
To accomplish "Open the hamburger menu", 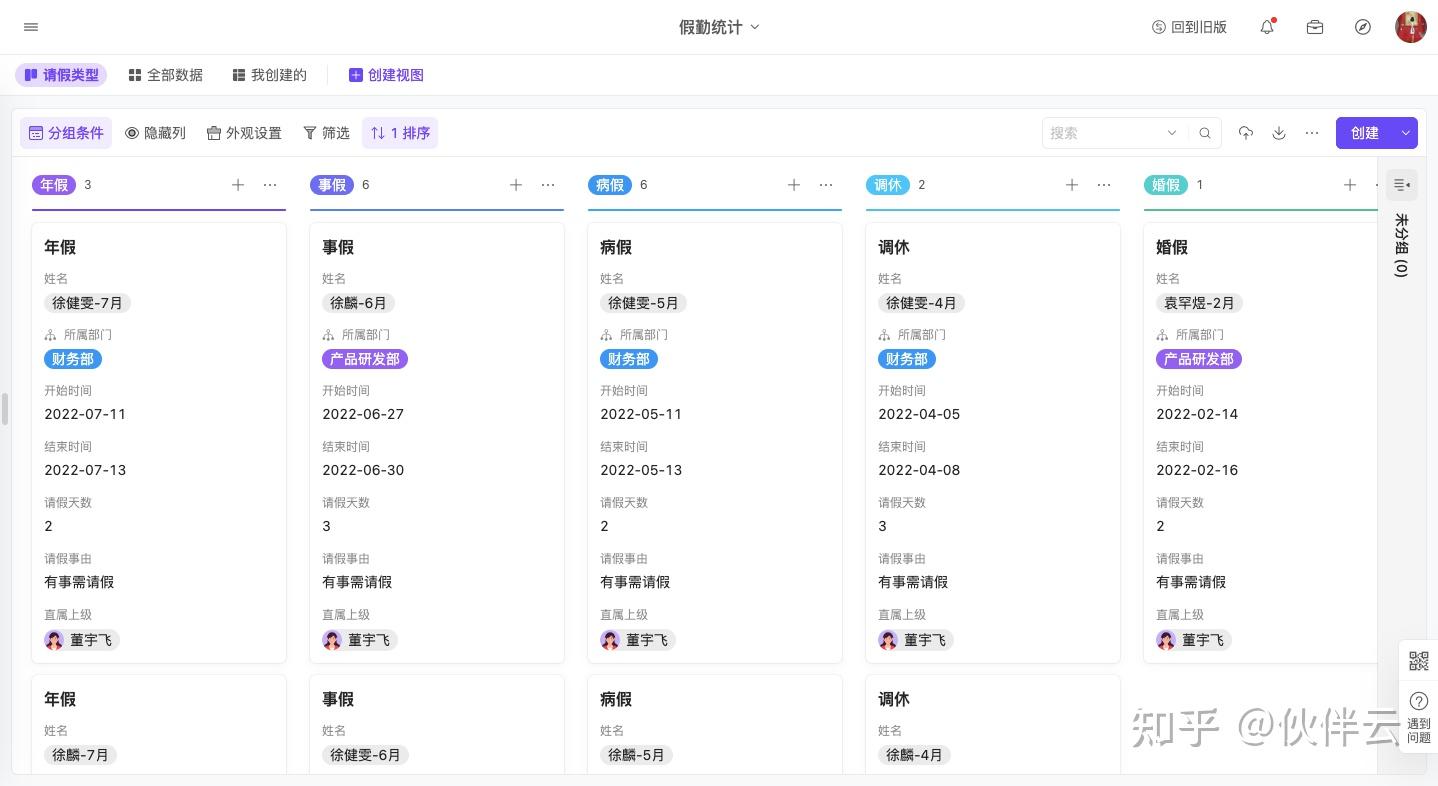I will click(31, 27).
